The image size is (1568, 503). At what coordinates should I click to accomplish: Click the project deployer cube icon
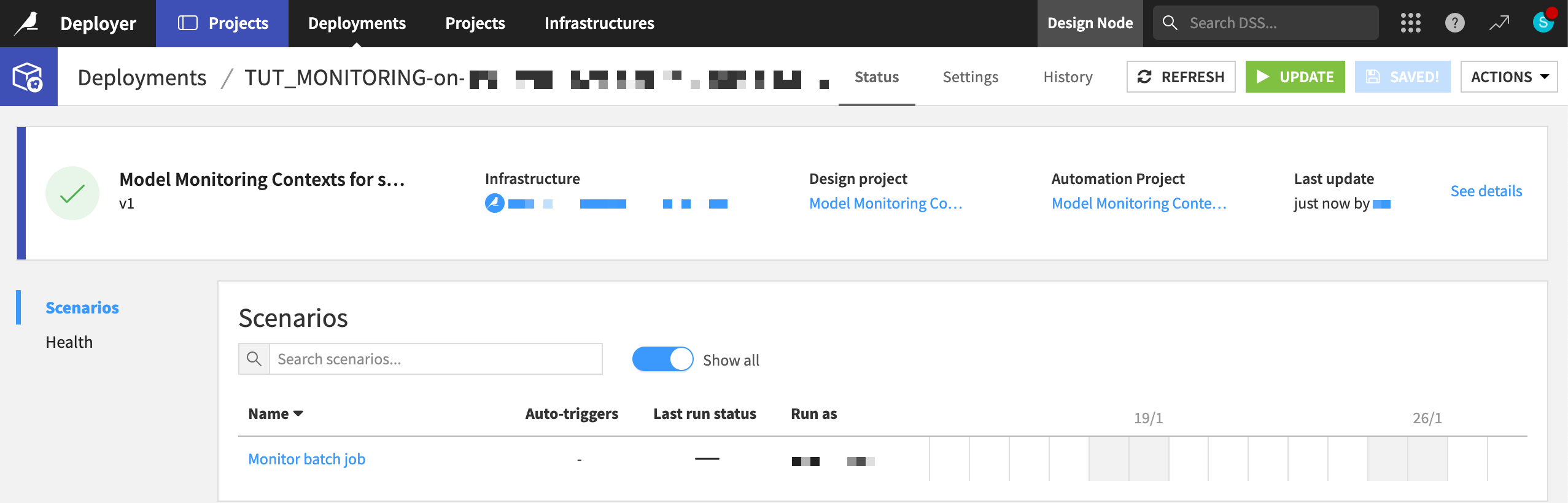pyautogui.click(x=28, y=77)
